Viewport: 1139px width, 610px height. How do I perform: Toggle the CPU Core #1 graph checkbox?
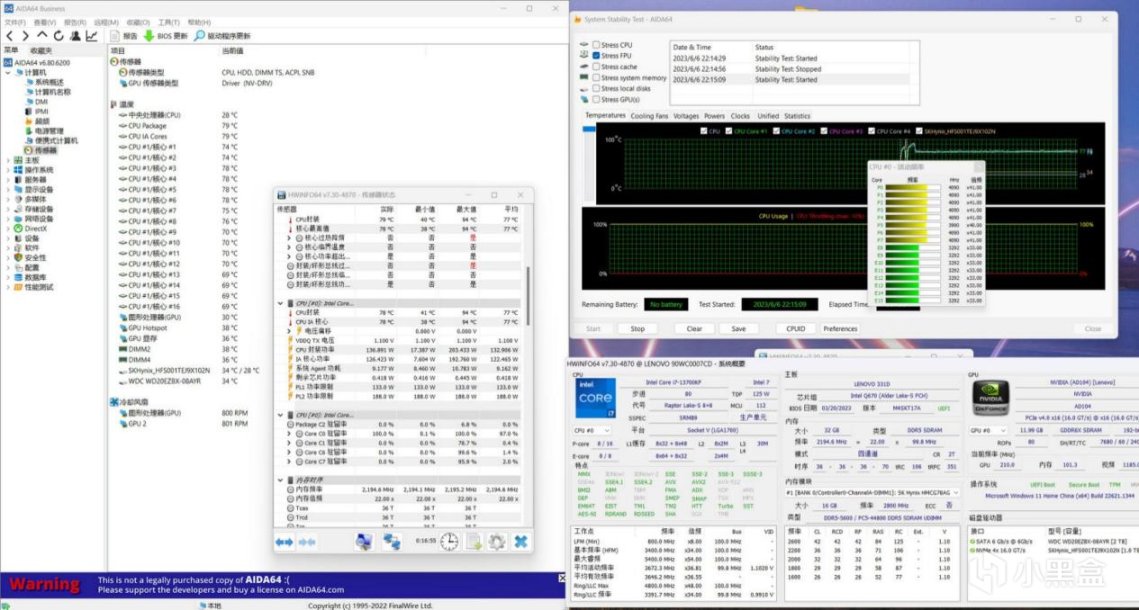click(x=729, y=131)
